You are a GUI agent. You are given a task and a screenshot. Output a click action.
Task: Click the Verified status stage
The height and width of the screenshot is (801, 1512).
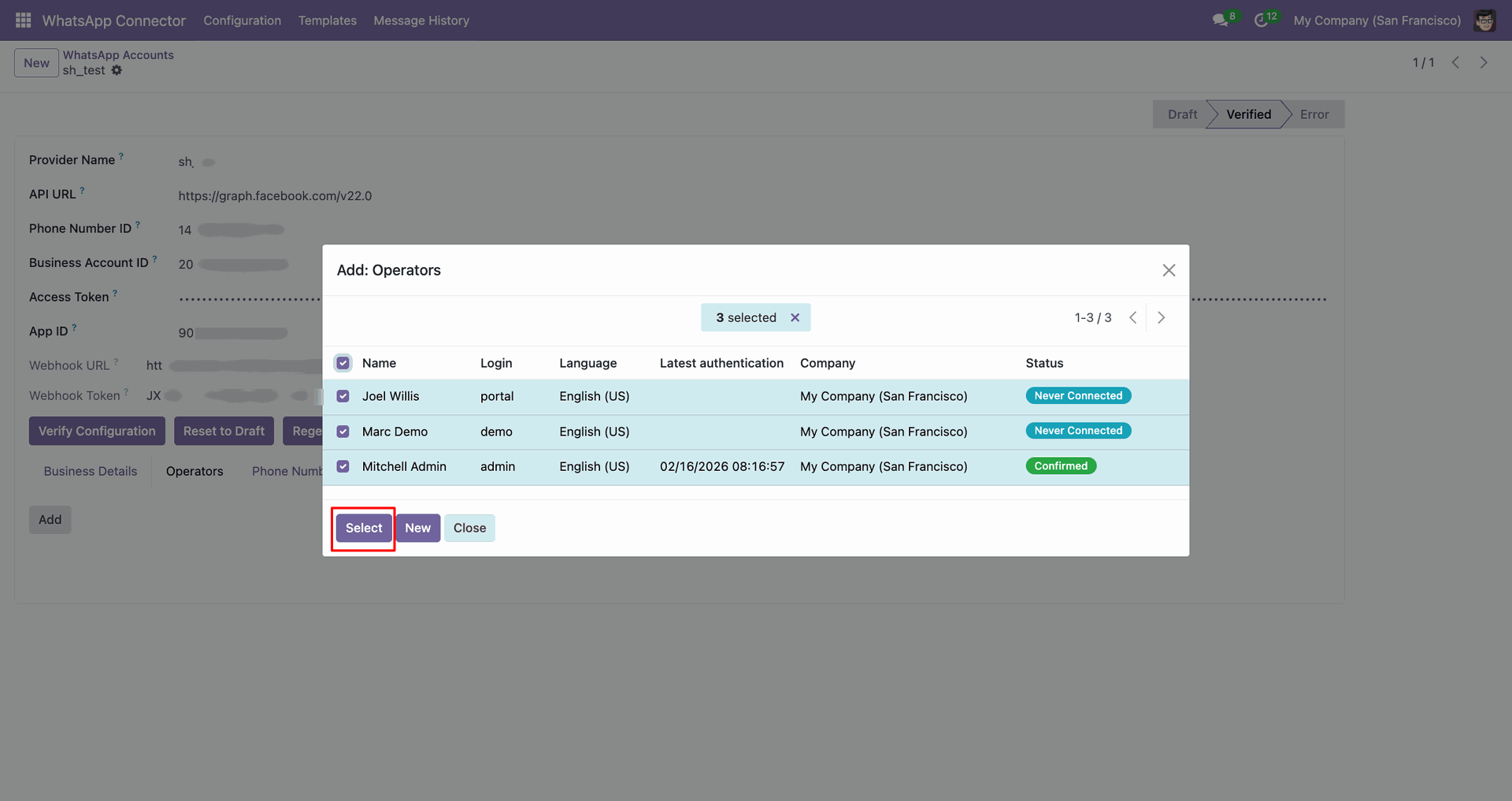tap(1248, 114)
